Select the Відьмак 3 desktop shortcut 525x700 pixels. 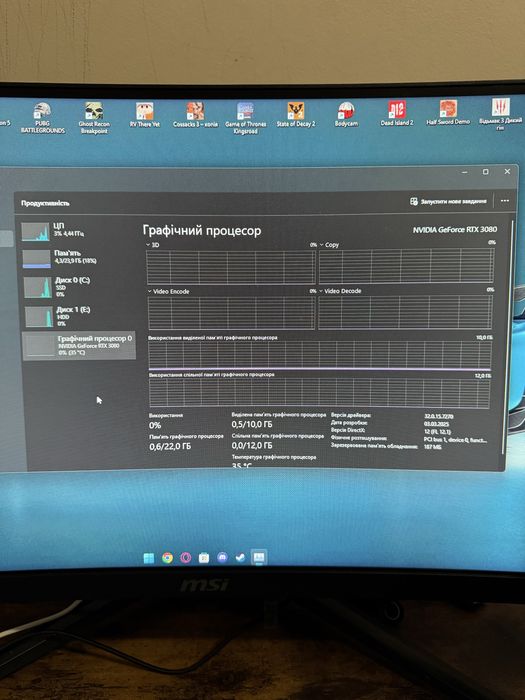click(500, 114)
